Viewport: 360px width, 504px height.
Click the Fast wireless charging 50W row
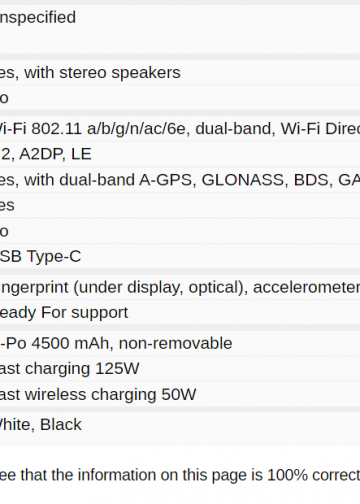click(180, 394)
